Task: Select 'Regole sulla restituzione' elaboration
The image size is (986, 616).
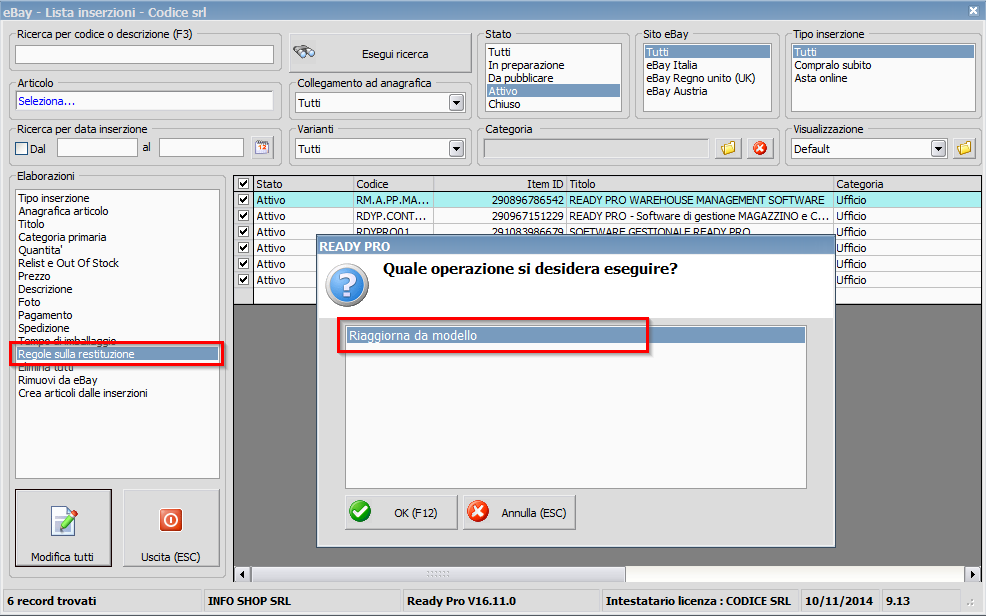Action: tap(117, 354)
